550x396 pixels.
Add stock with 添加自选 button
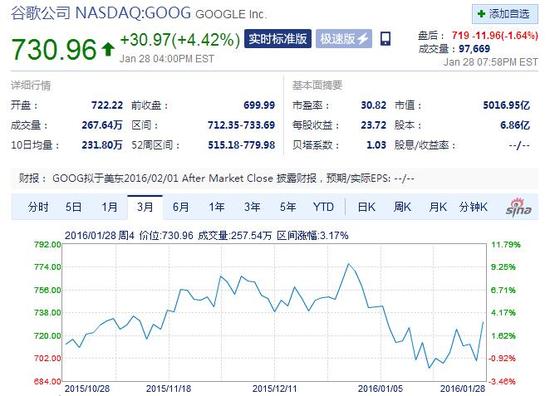(505, 14)
